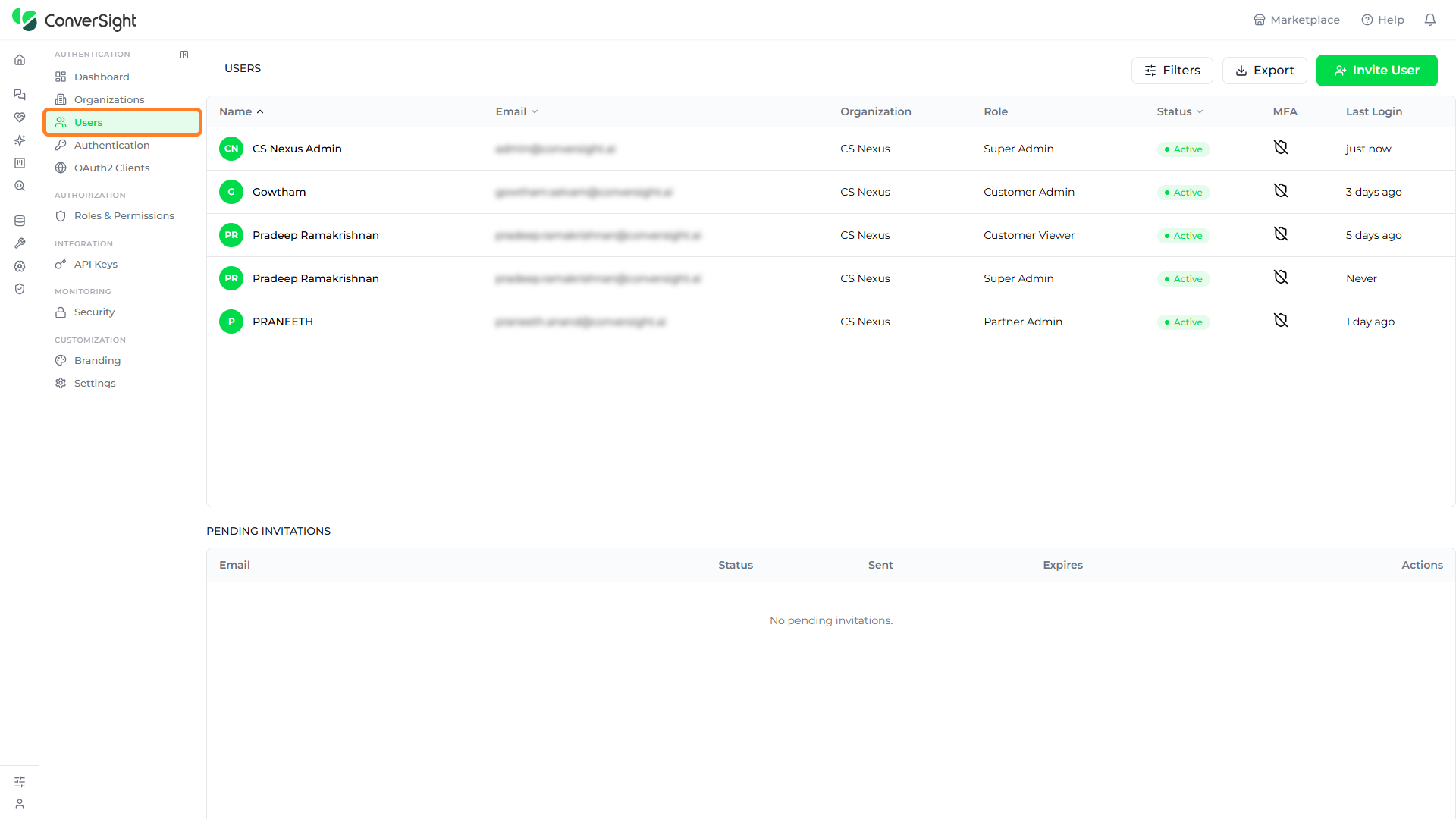The image size is (1456, 819).
Task: Click the shield check icon in the left rail
Action: [x=20, y=289]
